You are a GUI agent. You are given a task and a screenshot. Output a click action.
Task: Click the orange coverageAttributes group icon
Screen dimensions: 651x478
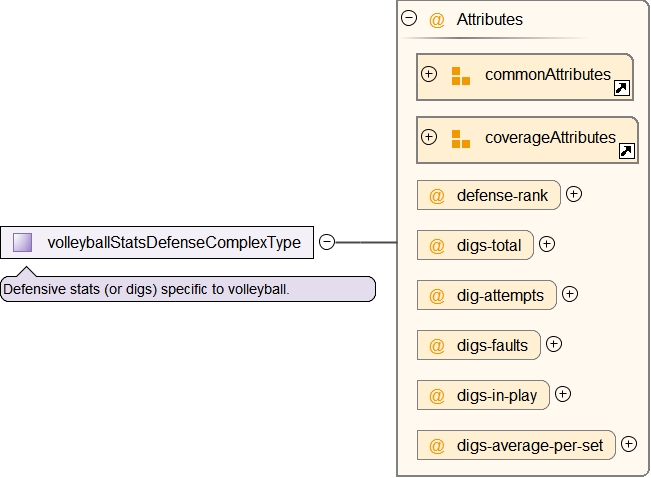pos(460,139)
